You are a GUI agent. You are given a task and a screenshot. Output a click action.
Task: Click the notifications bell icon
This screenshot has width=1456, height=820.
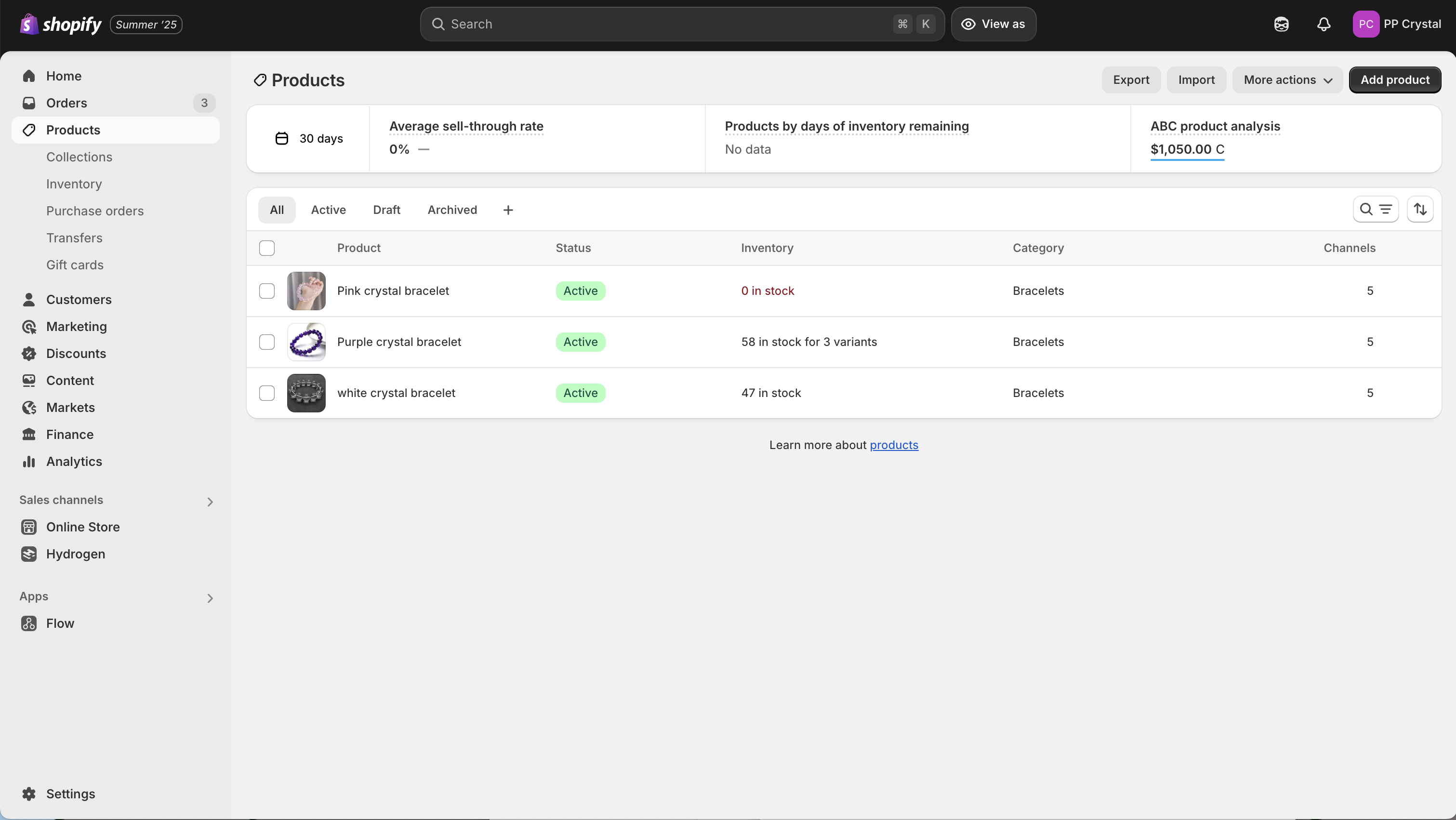[x=1323, y=24]
